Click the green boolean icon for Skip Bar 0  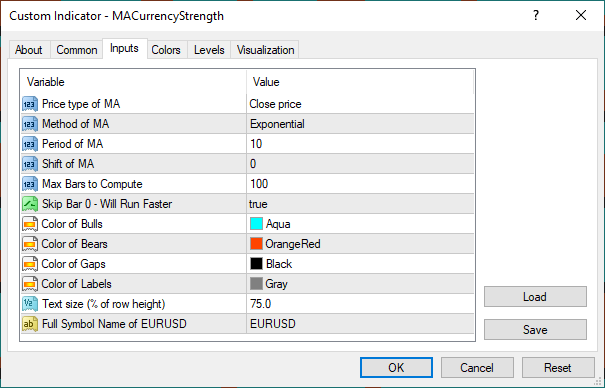coord(30,204)
